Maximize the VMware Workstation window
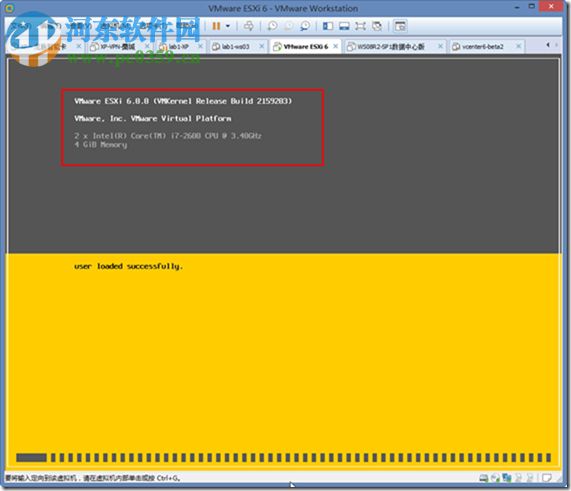Viewport: 571px width, 491px height. coord(532,7)
